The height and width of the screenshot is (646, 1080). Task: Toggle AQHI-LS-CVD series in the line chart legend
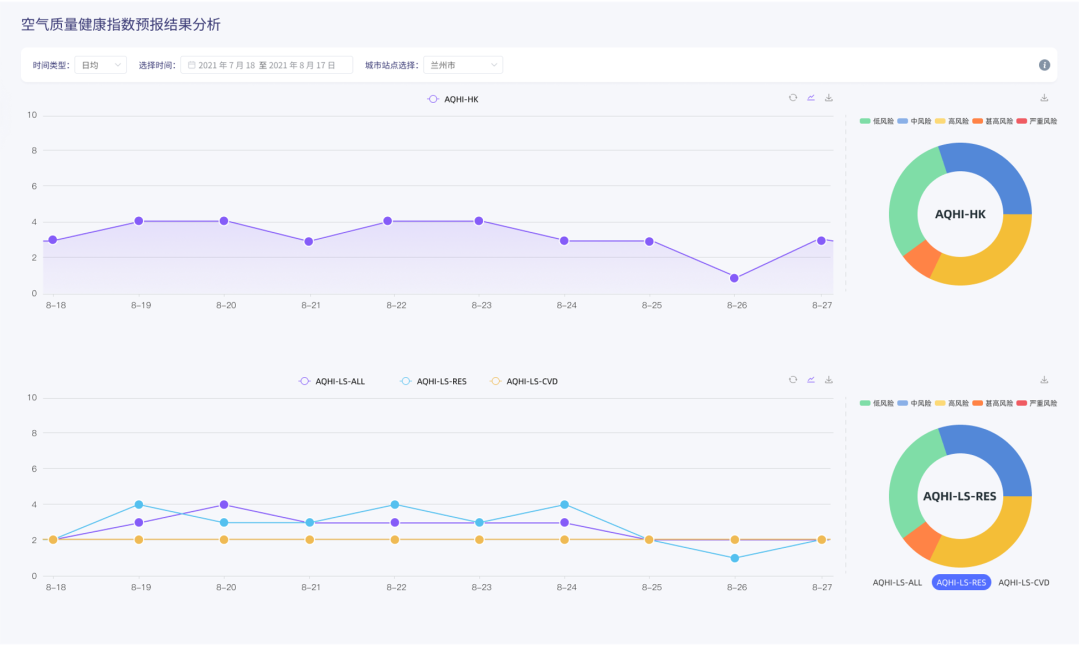click(x=523, y=382)
